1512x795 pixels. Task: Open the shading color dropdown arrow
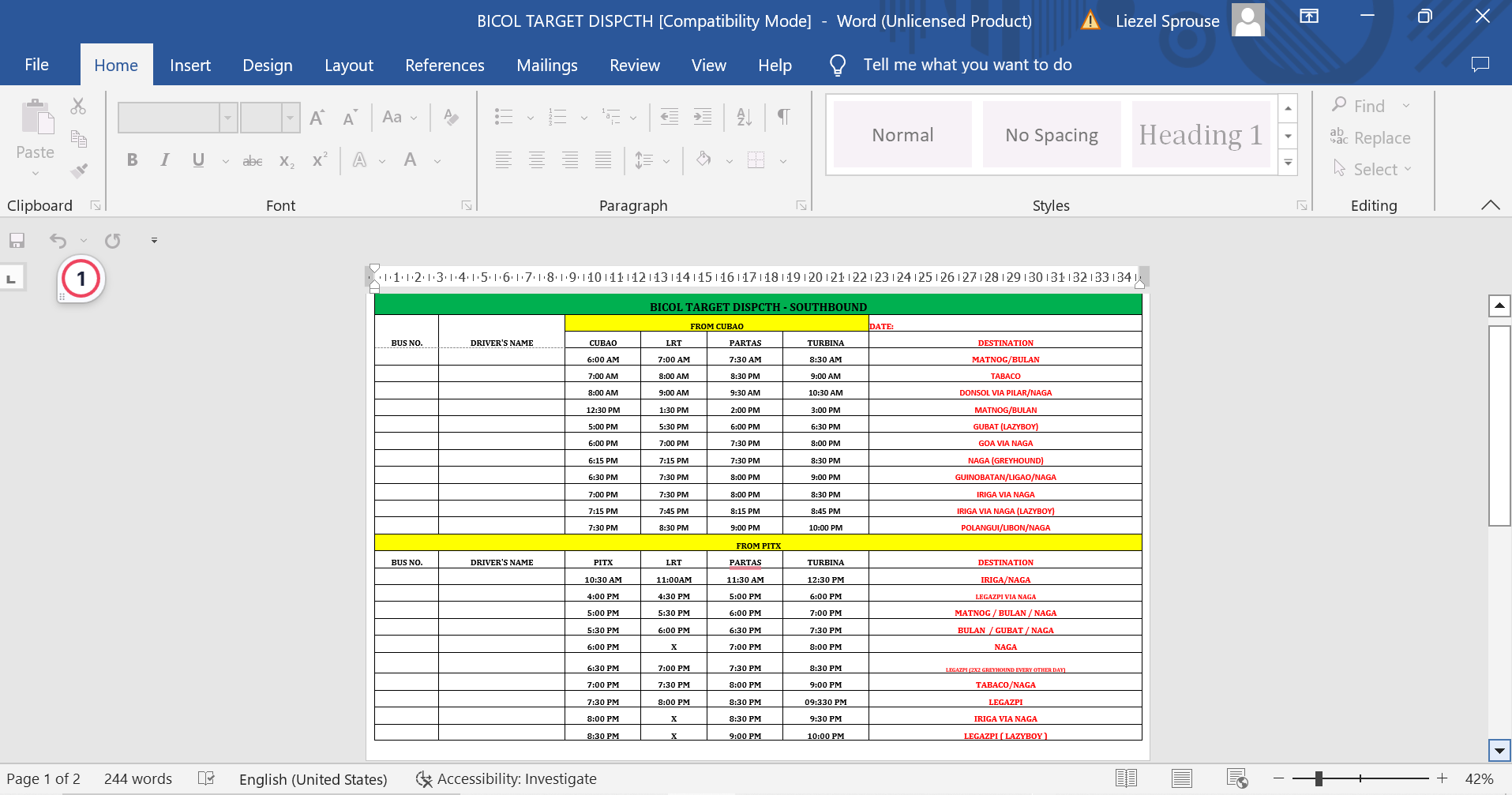click(730, 162)
